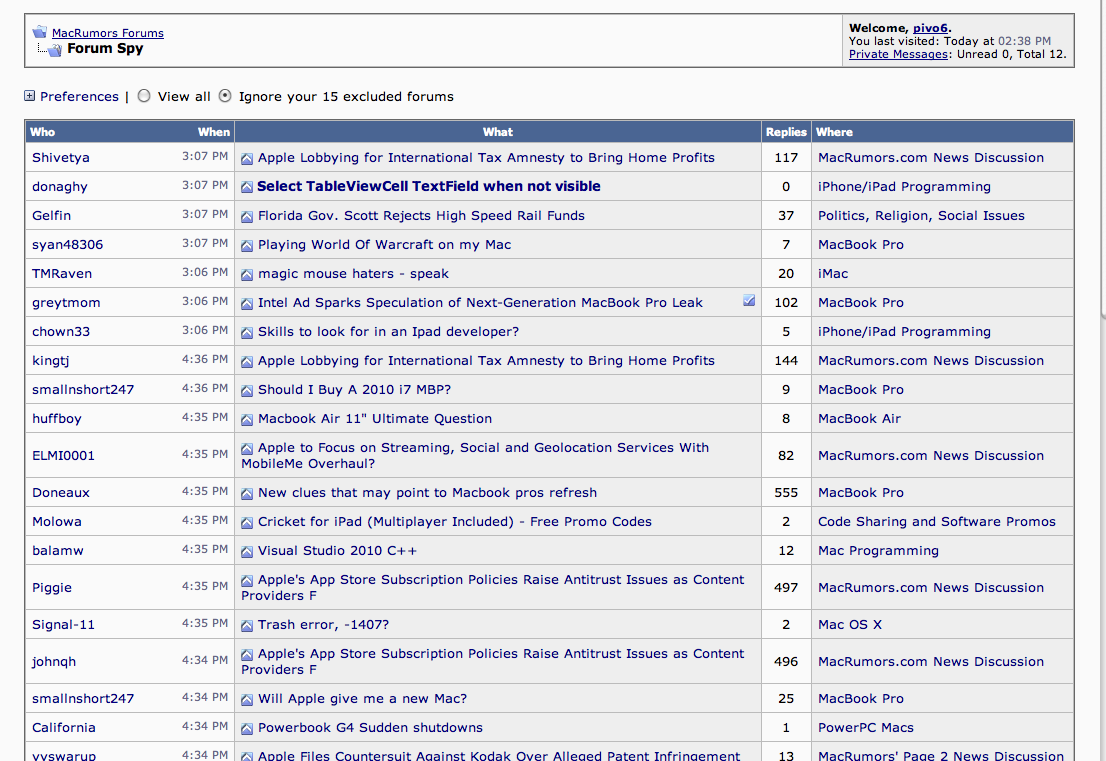The image size is (1106, 761).
Task: Open user profile huffboy
Action: [56, 419]
